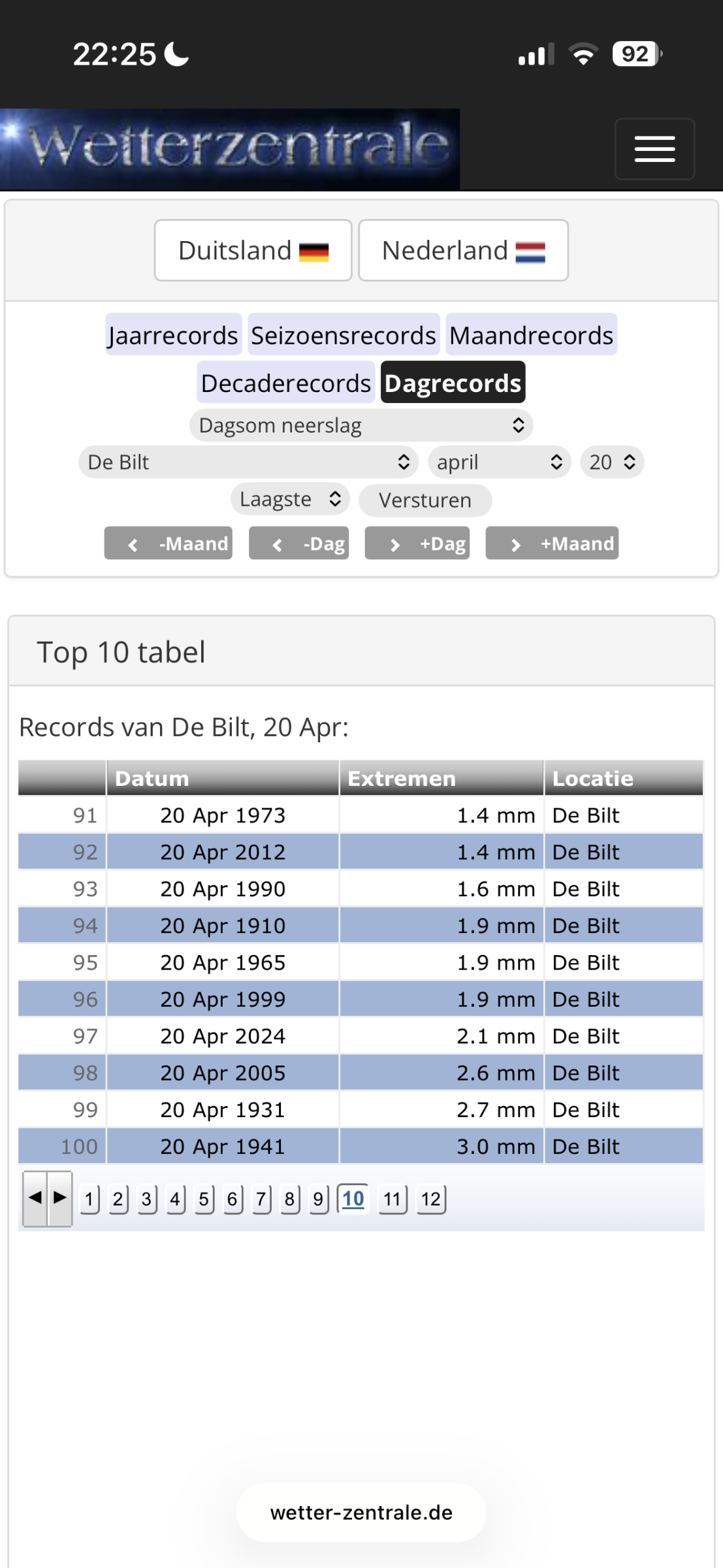
Task: Click the Wetterzentrale logo banner
Action: (230, 149)
